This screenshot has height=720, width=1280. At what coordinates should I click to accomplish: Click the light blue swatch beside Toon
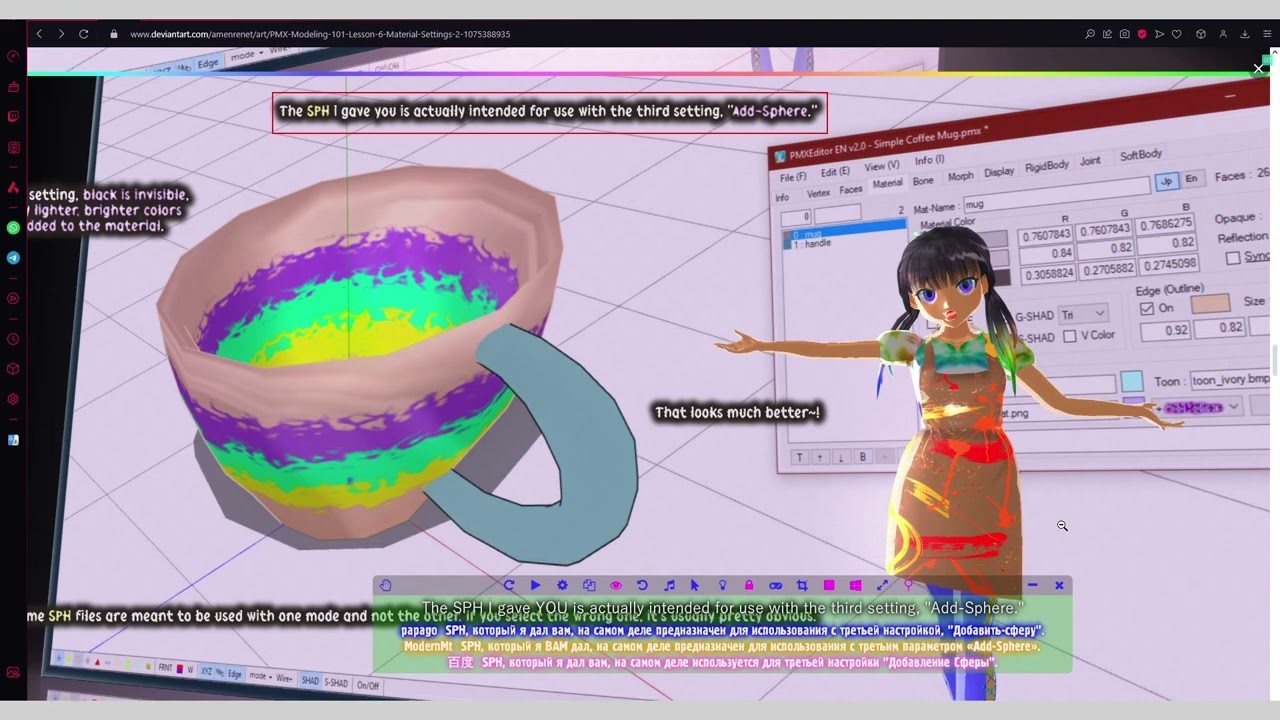[1131, 381]
